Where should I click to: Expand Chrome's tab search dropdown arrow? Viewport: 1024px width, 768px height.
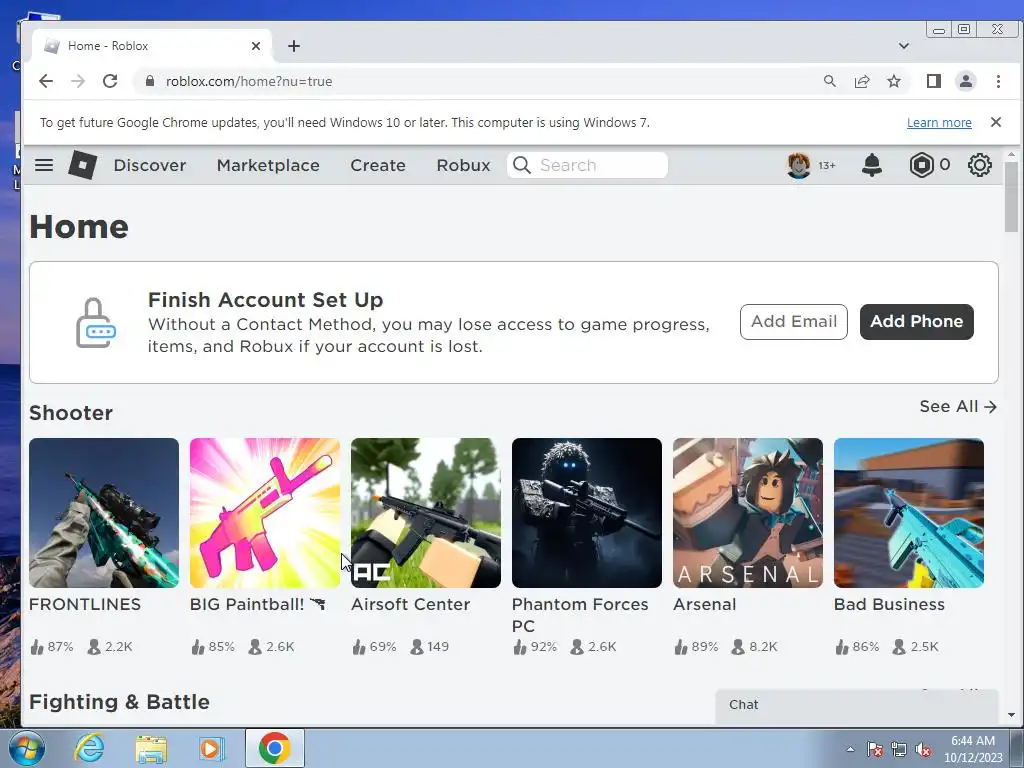click(x=904, y=46)
